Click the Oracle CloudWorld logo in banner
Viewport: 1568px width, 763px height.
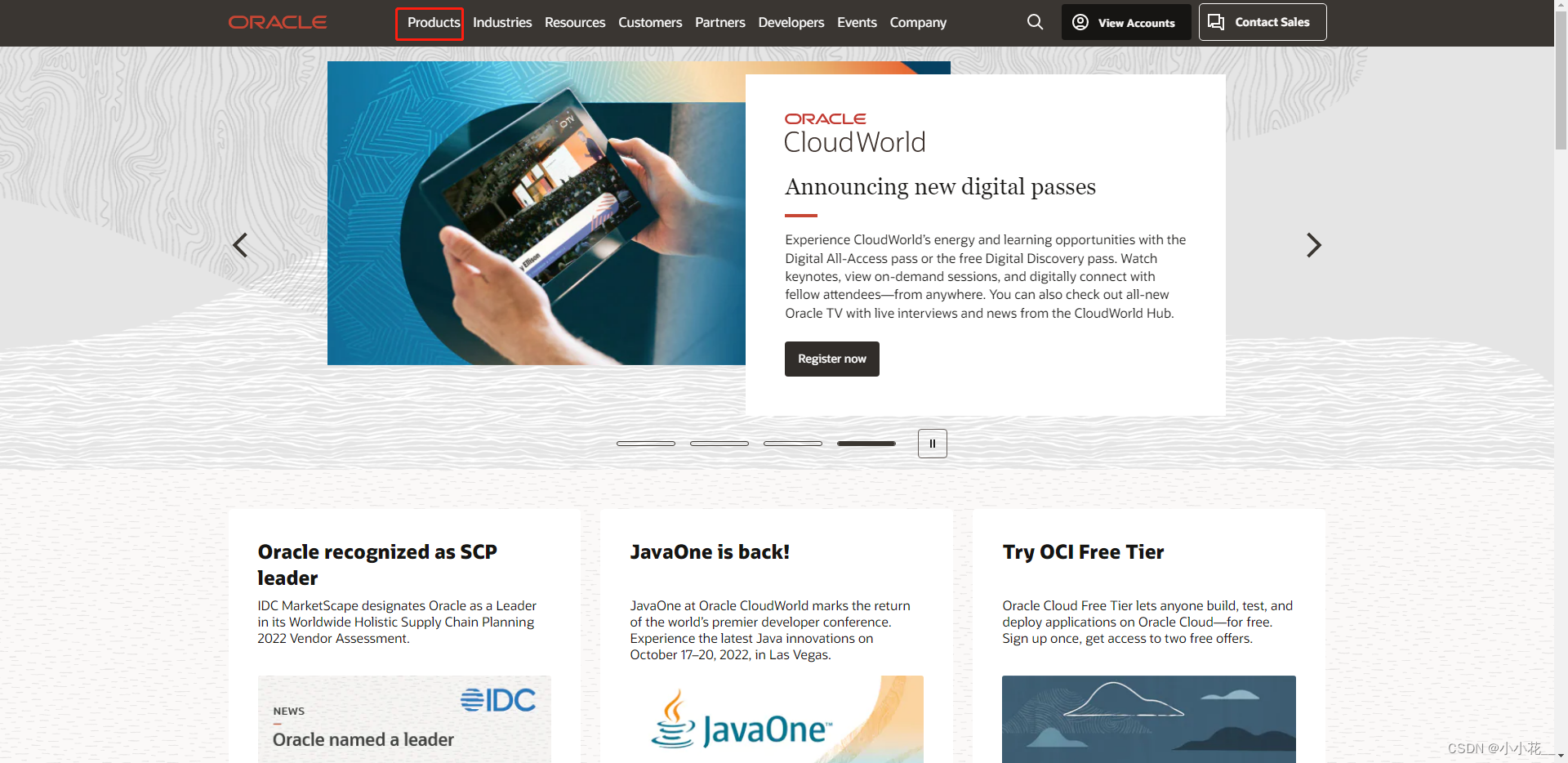(855, 133)
